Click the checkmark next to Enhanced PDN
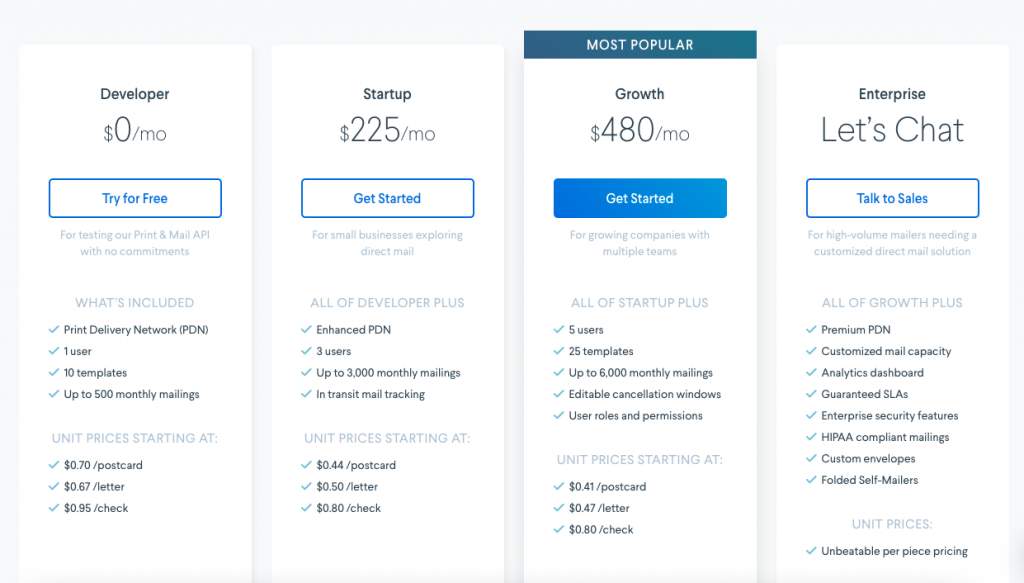 (306, 330)
